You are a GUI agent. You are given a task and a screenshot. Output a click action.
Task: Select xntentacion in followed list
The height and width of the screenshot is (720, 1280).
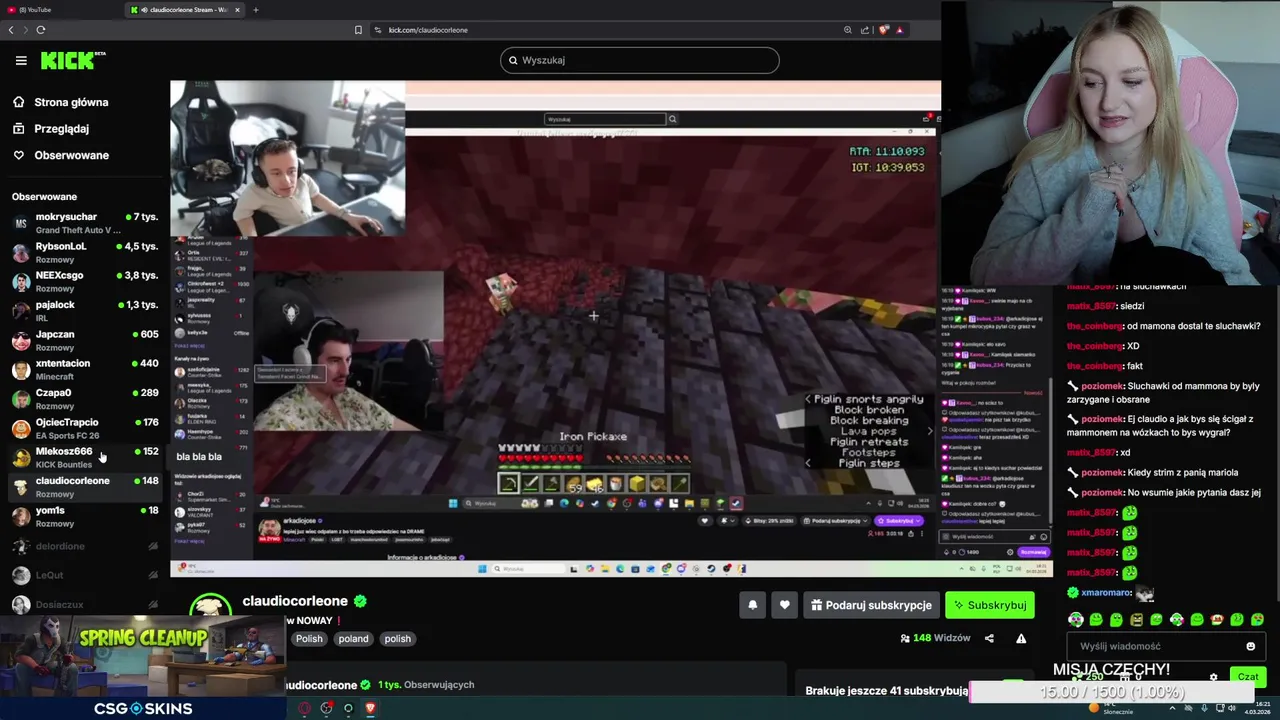tap(85, 369)
